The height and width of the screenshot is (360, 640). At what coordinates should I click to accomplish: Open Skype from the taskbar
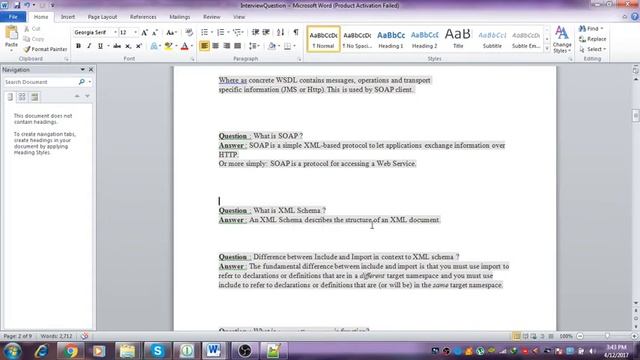pyautogui.click(x=157, y=351)
